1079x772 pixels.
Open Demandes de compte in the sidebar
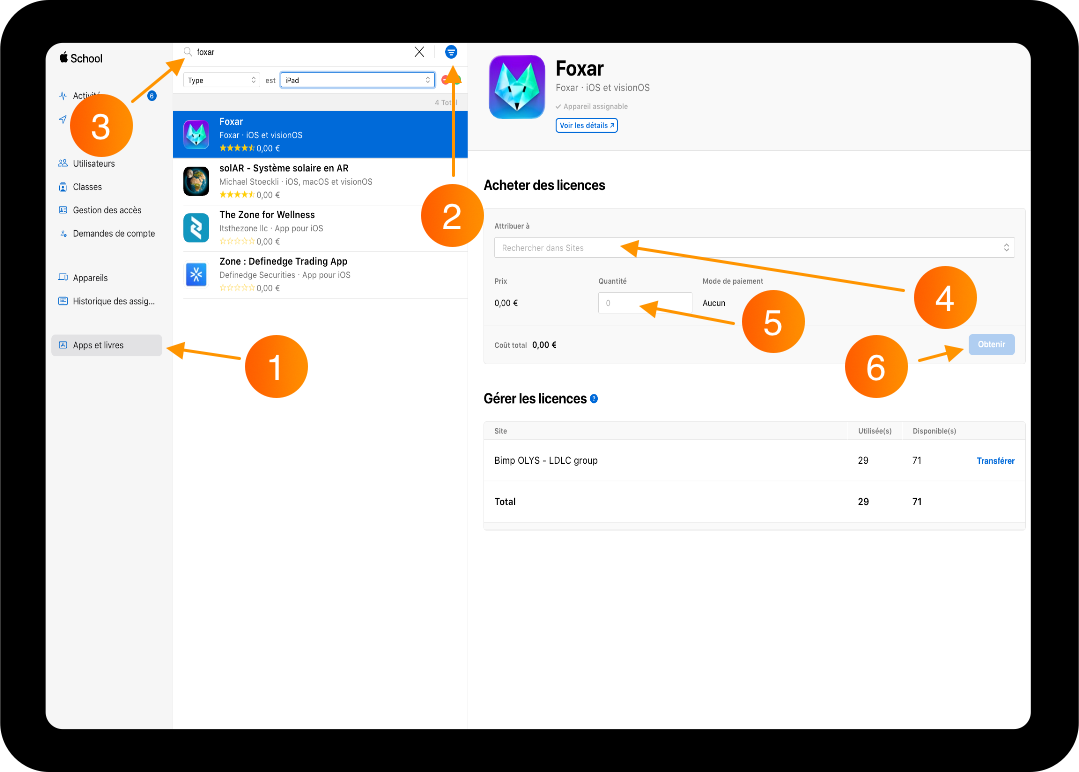click(x=114, y=234)
